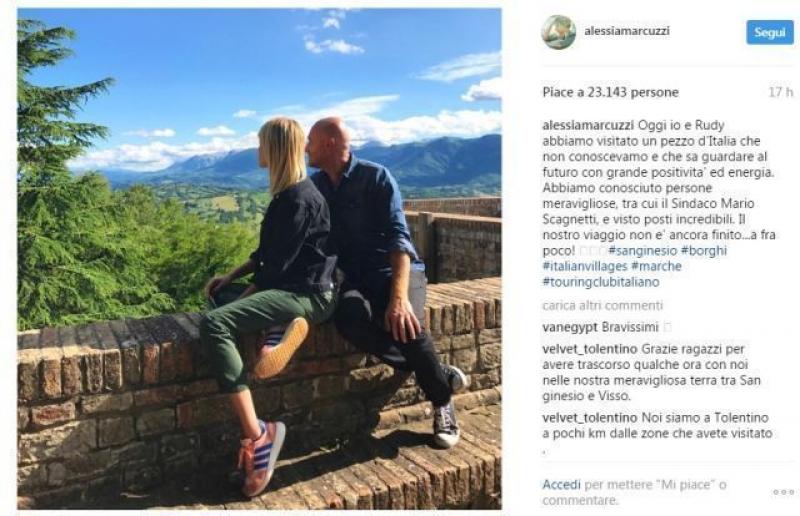Expand comments with carica altri commenti
800x516 pixels.
pos(602,305)
